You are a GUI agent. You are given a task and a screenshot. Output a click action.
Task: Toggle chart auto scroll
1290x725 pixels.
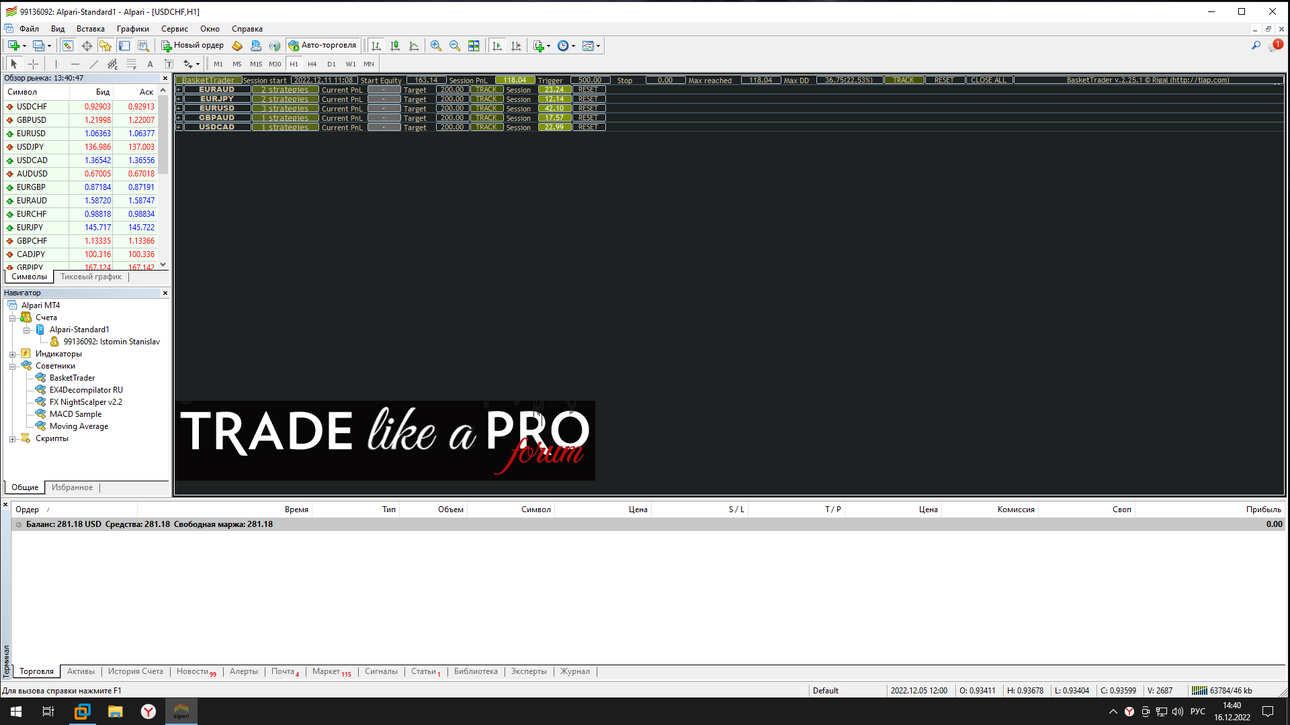pyautogui.click(x=498, y=45)
